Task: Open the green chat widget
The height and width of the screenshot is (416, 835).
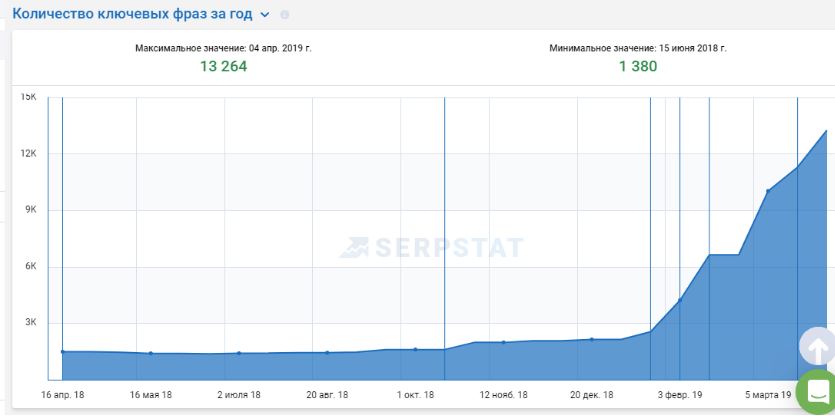Action: click(x=817, y=392)
